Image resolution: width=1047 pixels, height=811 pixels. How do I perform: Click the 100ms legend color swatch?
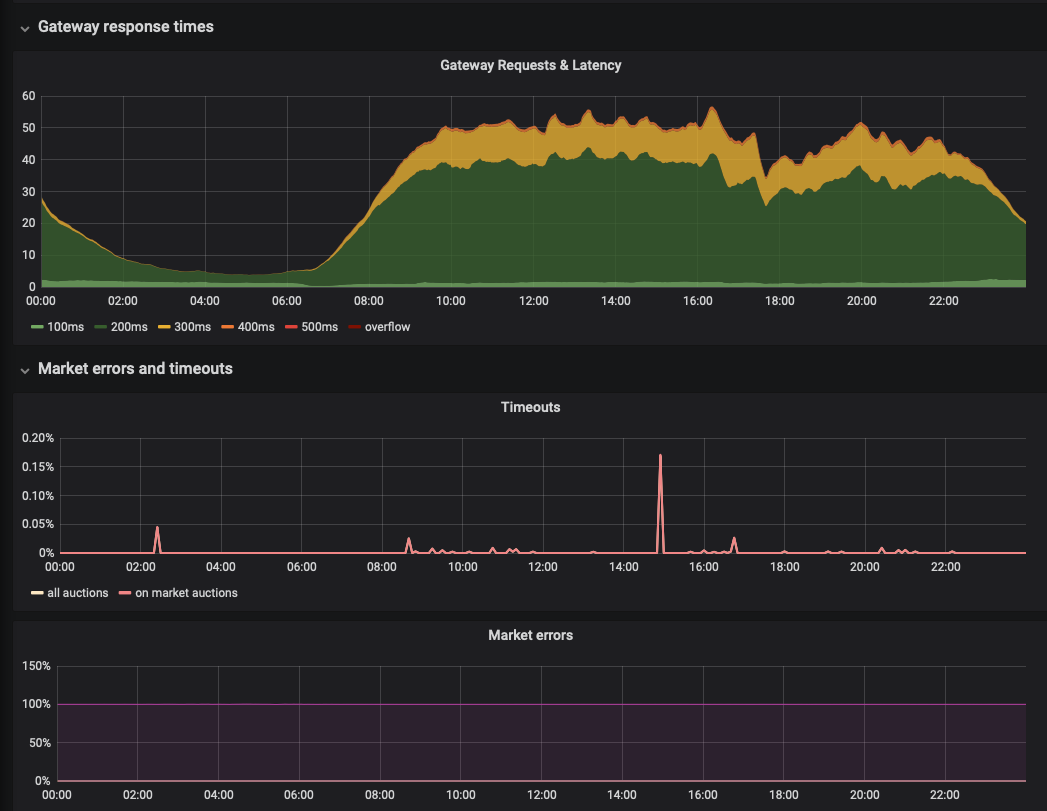point(37,327)
